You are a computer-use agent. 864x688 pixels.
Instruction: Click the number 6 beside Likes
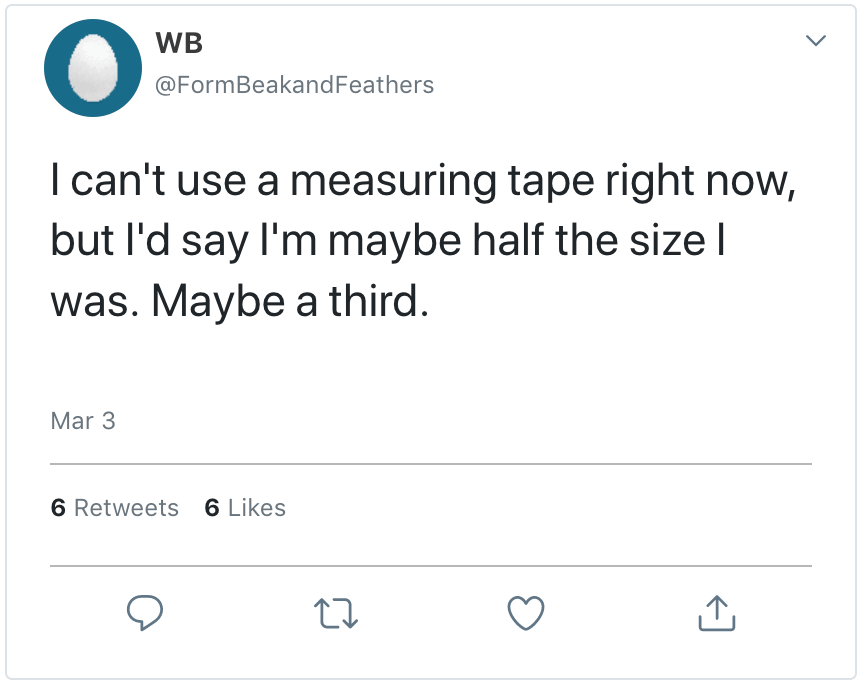[x=211, y=508]
